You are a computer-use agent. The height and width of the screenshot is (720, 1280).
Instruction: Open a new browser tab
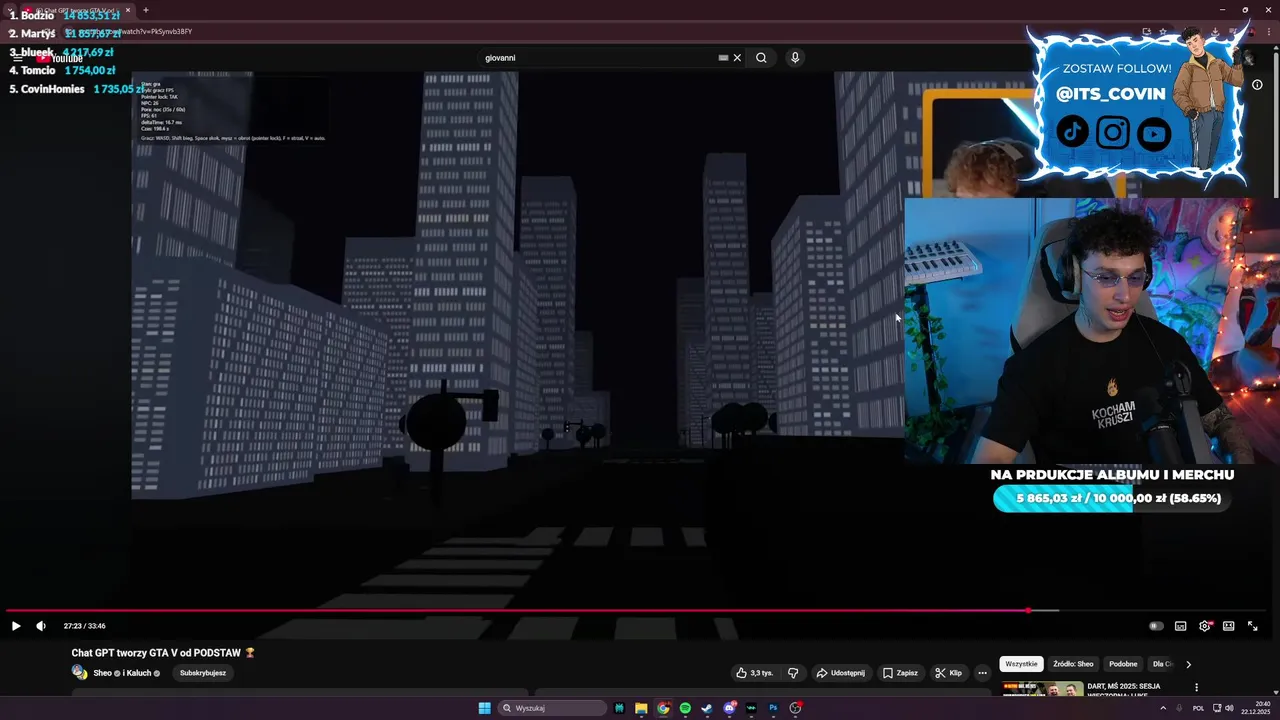[x=146, y=10]
